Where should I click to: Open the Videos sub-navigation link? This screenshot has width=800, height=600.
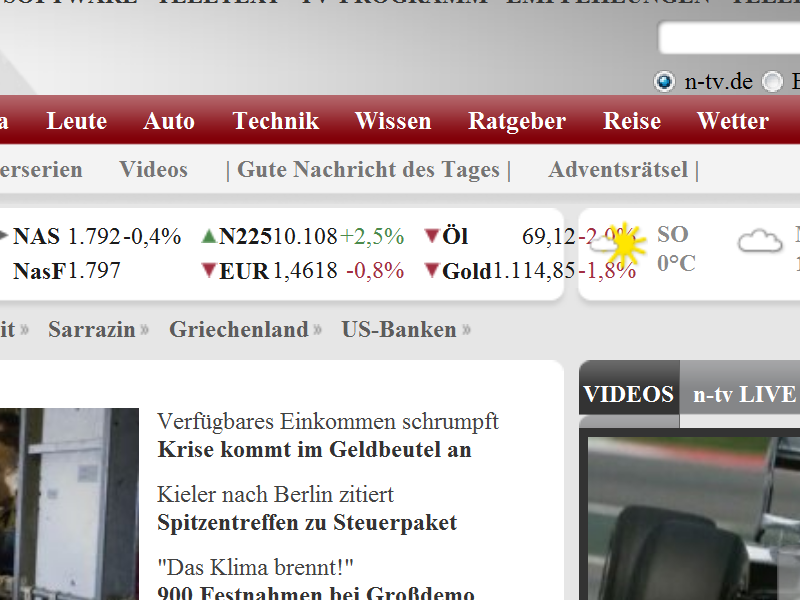click(x=154, y=169)
